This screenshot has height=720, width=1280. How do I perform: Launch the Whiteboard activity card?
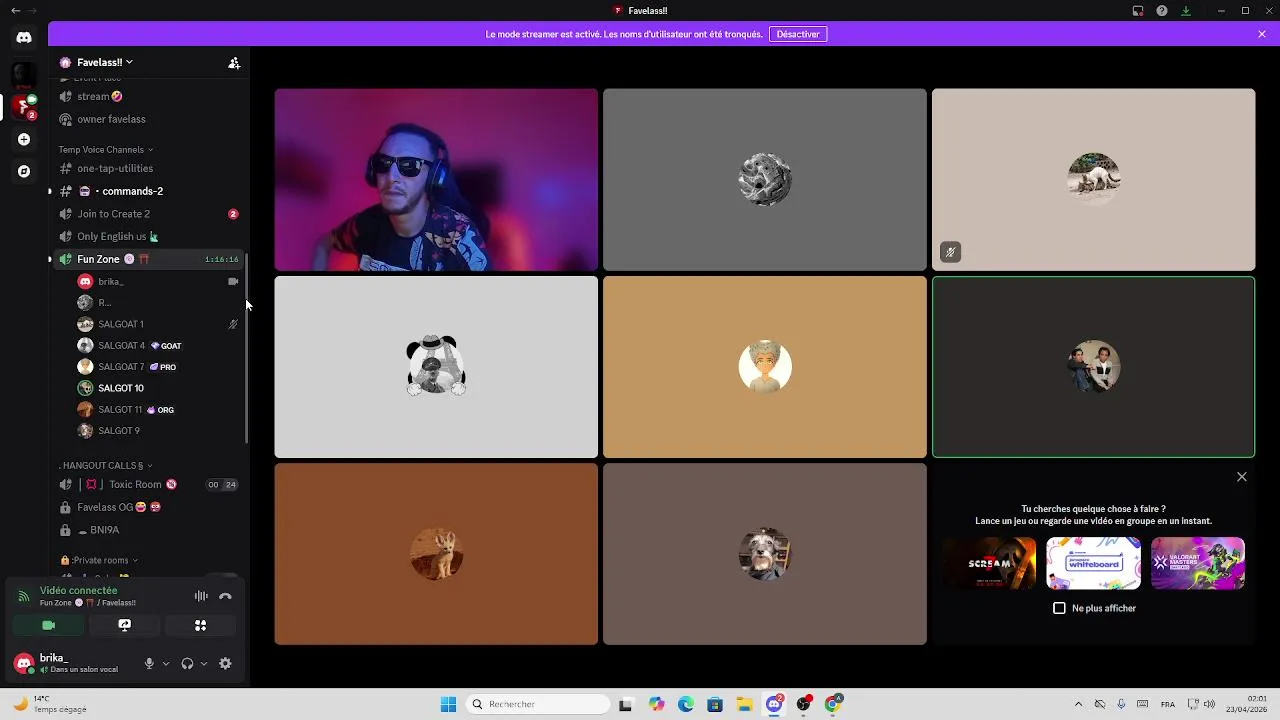coord(1093,563)
